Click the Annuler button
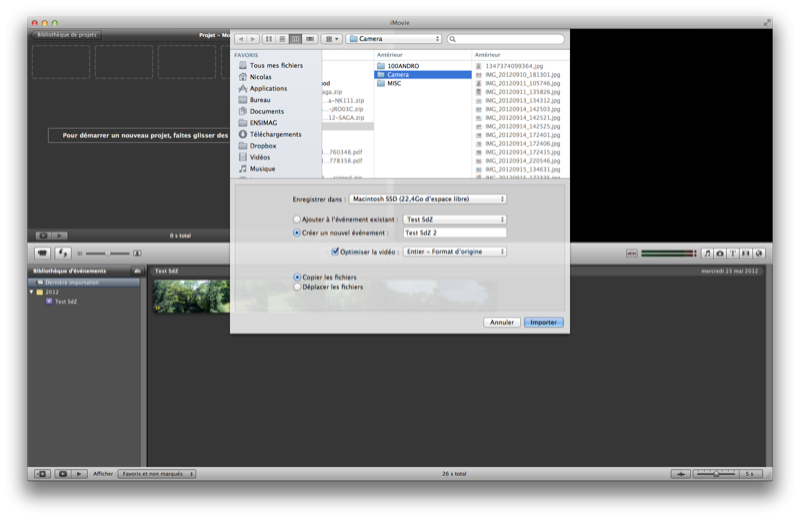 [x=501, y=322]
